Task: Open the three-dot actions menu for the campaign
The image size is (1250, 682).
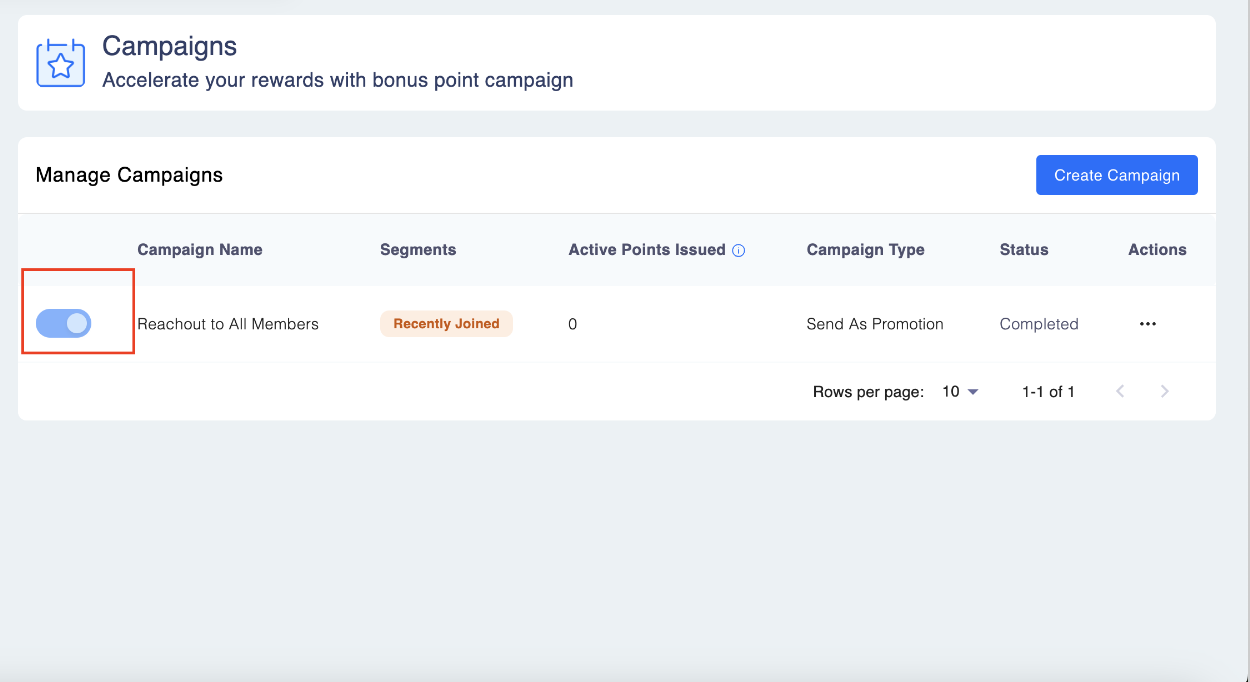Action: (x=1148, y=324)
